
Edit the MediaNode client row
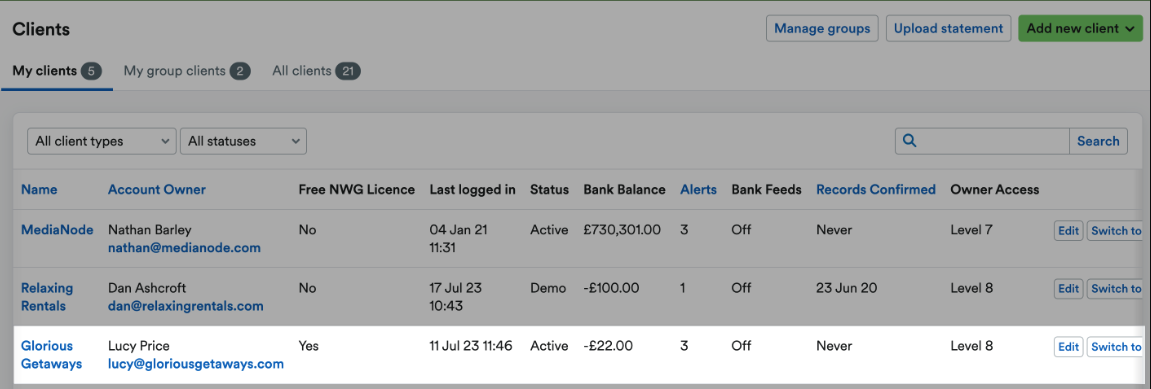1068,230
